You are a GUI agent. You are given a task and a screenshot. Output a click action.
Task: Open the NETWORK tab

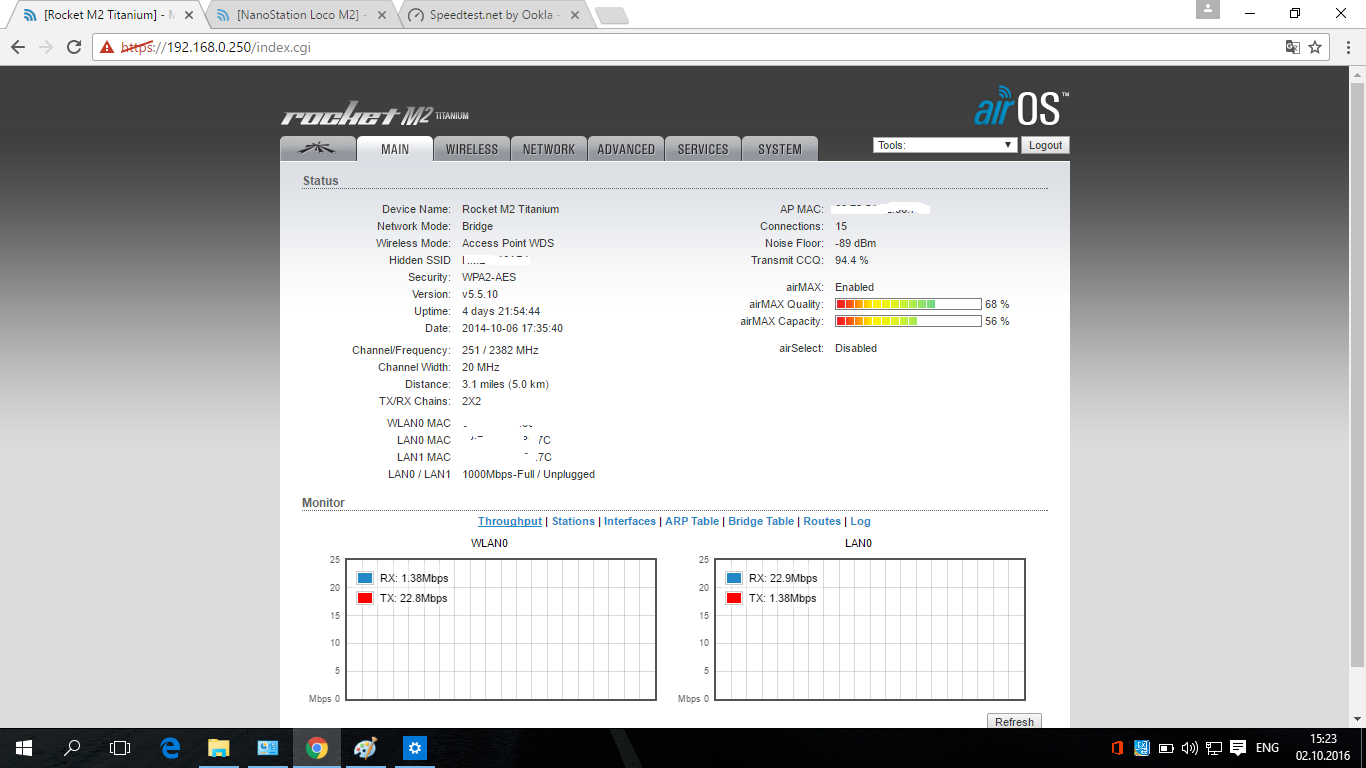[549, 149]
